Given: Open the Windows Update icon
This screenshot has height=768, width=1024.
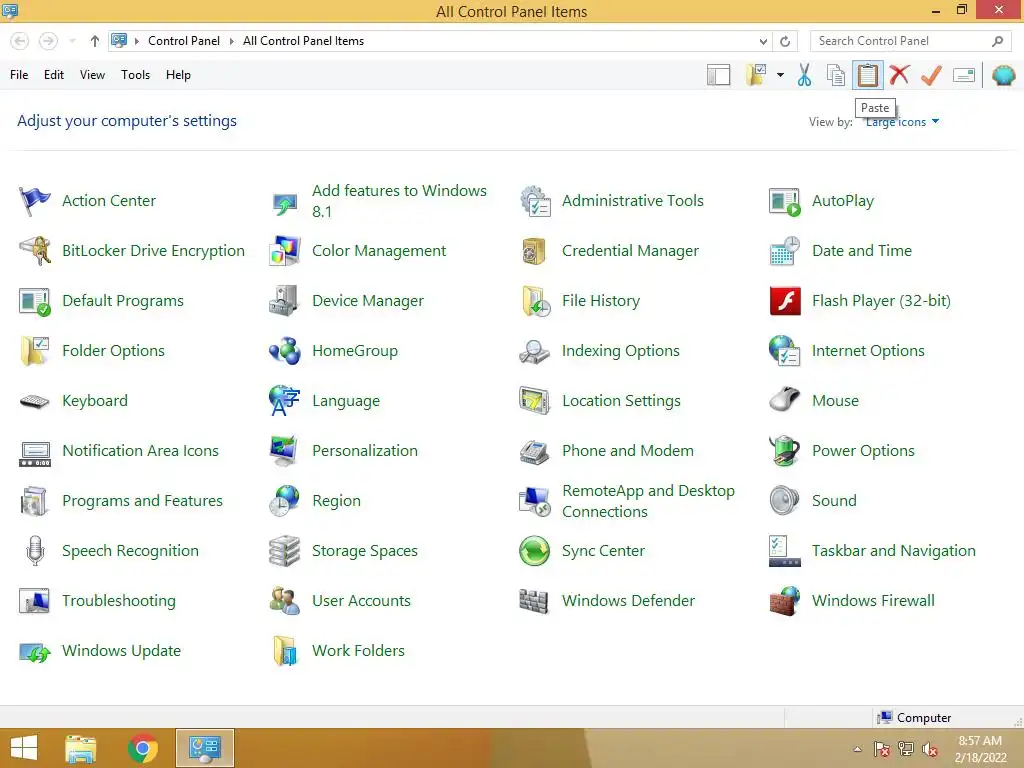Looking at the screenshot, I should pyautogui.click(x=35, y=651).
